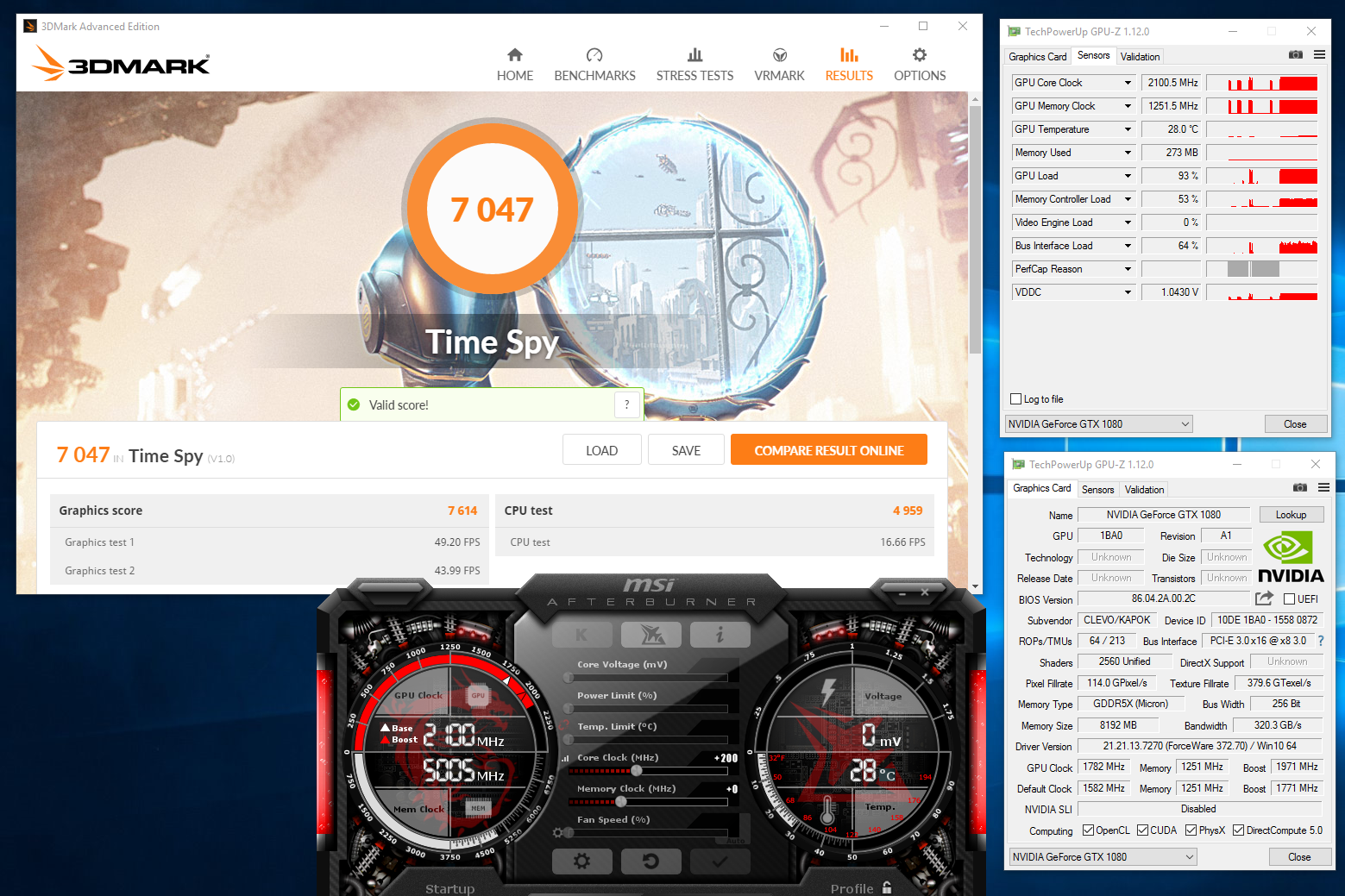Viewport: 1345px width, 896px height.
Task: Open the hamburger menu in GPU-Z Sensors window
Action: pyautogui.click(x=1319, y=54)
